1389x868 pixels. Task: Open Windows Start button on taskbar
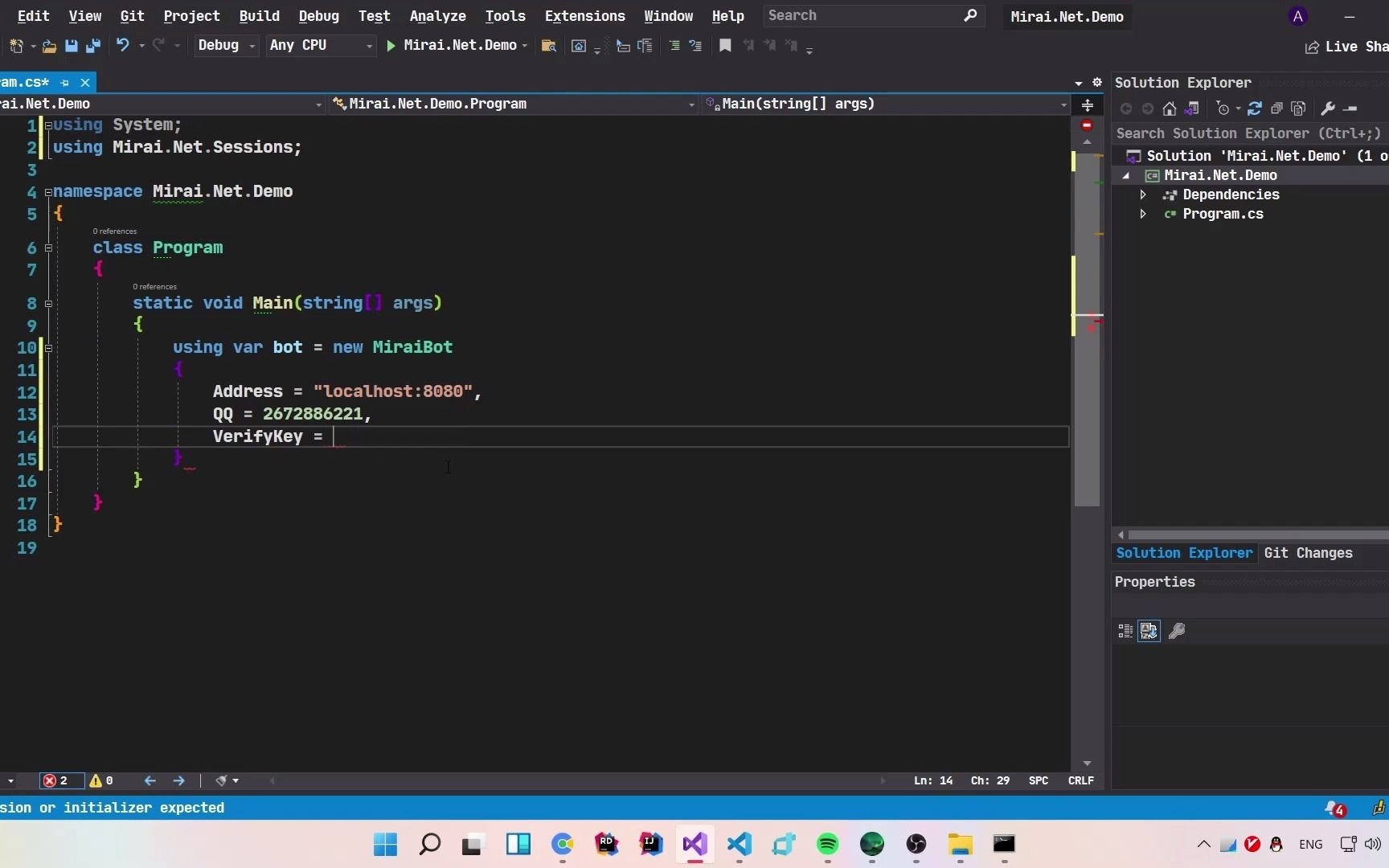coord(386,844)
